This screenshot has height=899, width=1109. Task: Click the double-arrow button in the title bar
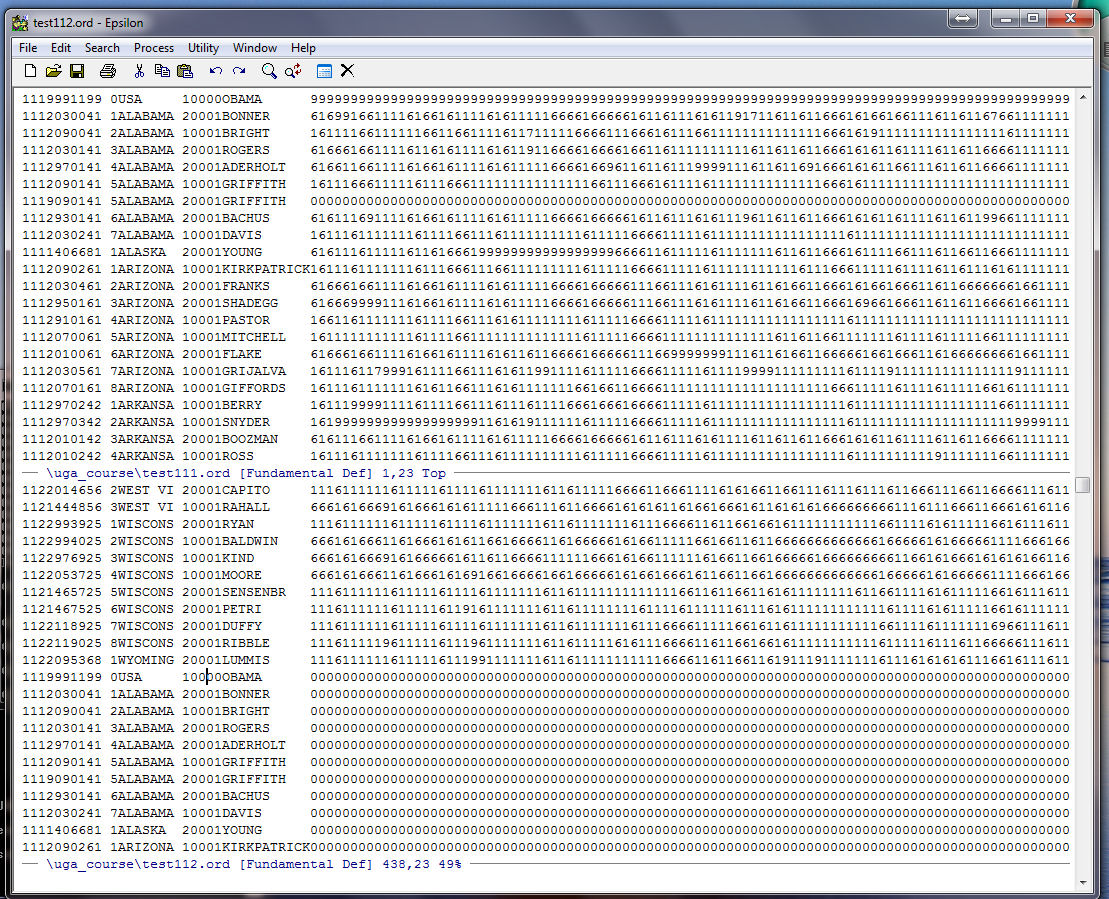pyautogui.click(x=962, y=19)
